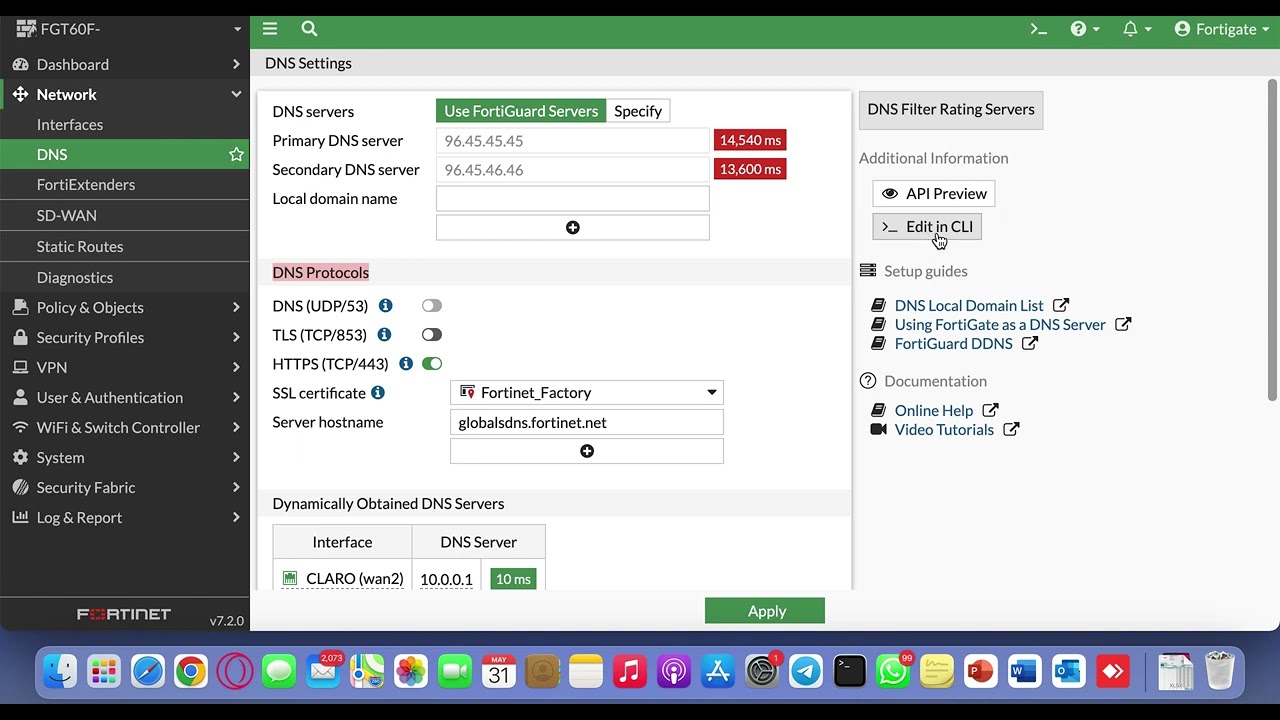Click the Secondary DNS server field
This screenshot has height=720, width=1280.
[573, 170]
